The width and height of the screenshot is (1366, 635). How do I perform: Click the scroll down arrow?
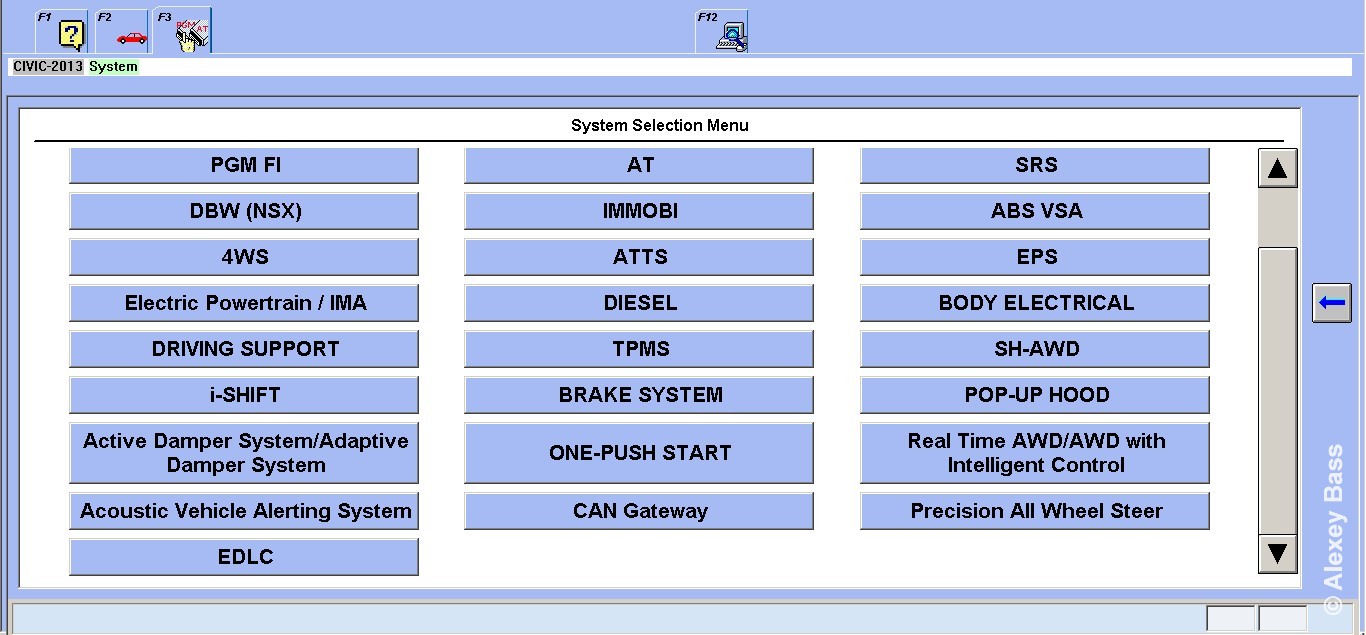1277,553
